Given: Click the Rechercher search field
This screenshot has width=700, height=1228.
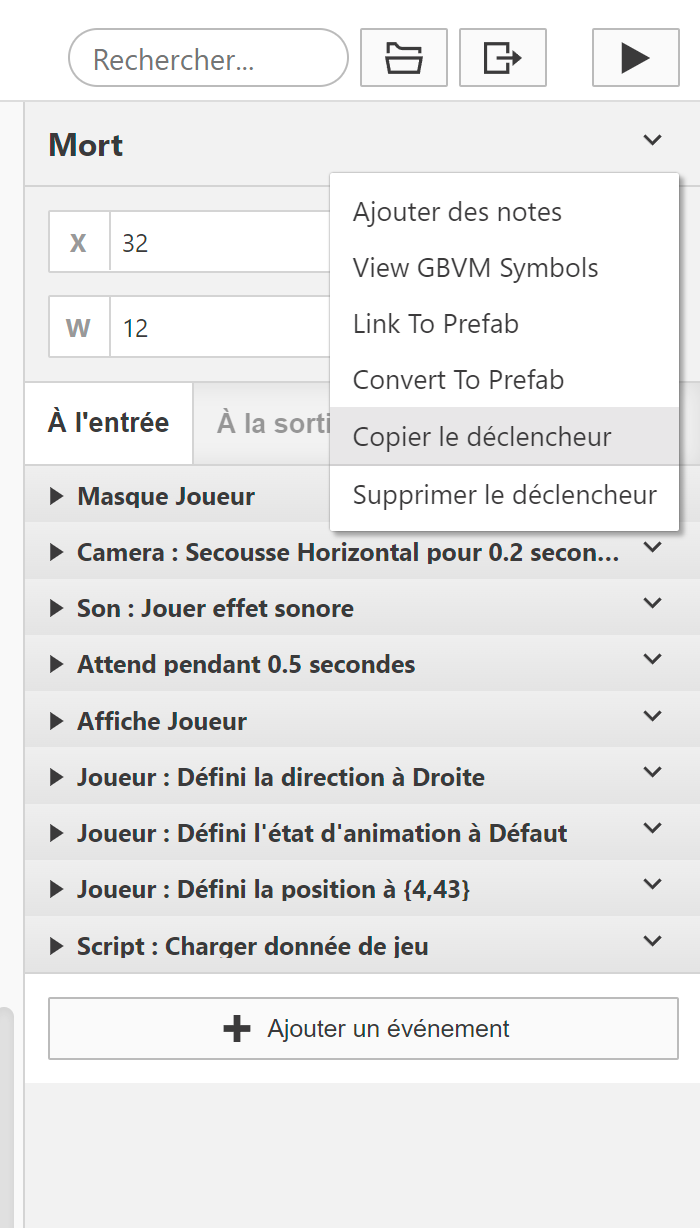Looking at the screenshot, I should 208,59.
